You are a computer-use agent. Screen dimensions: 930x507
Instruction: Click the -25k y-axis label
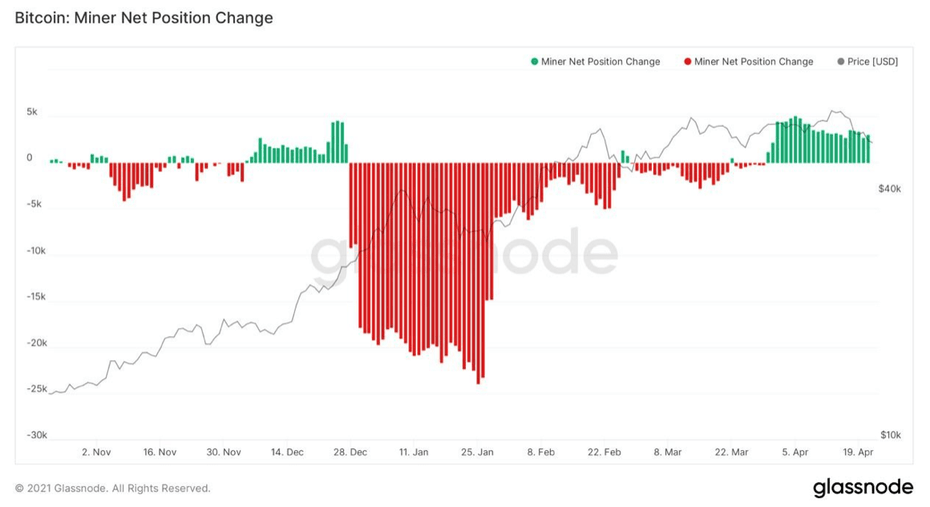(36, 389)
